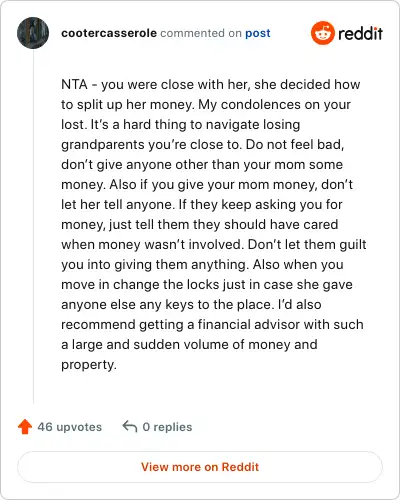
Task: Click the "NTA" word starting the comment
Action: (74, 84)
